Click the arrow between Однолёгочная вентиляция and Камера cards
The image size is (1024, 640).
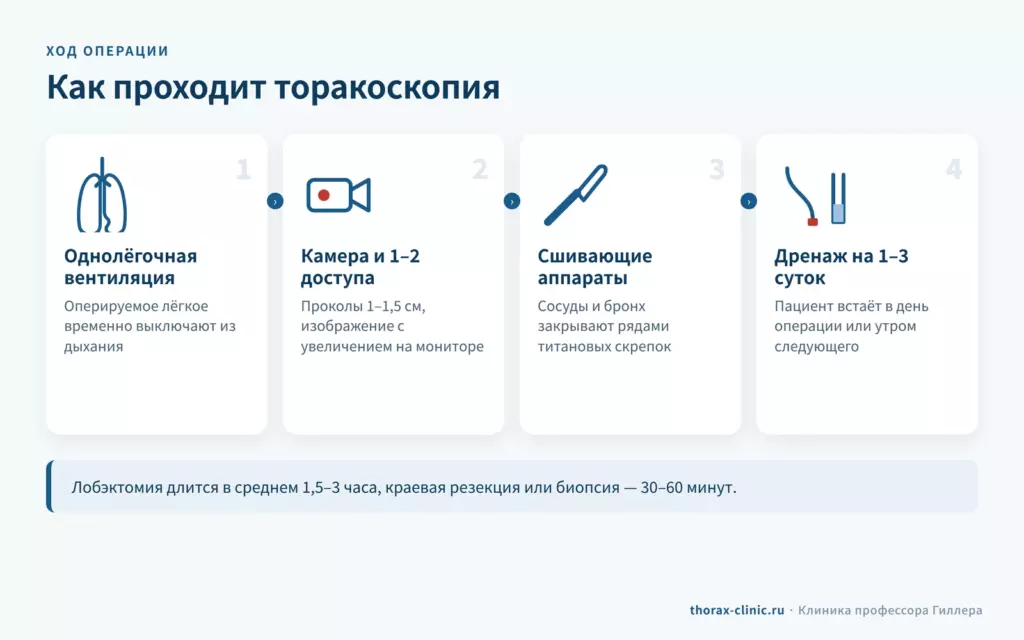click(275, 201)
